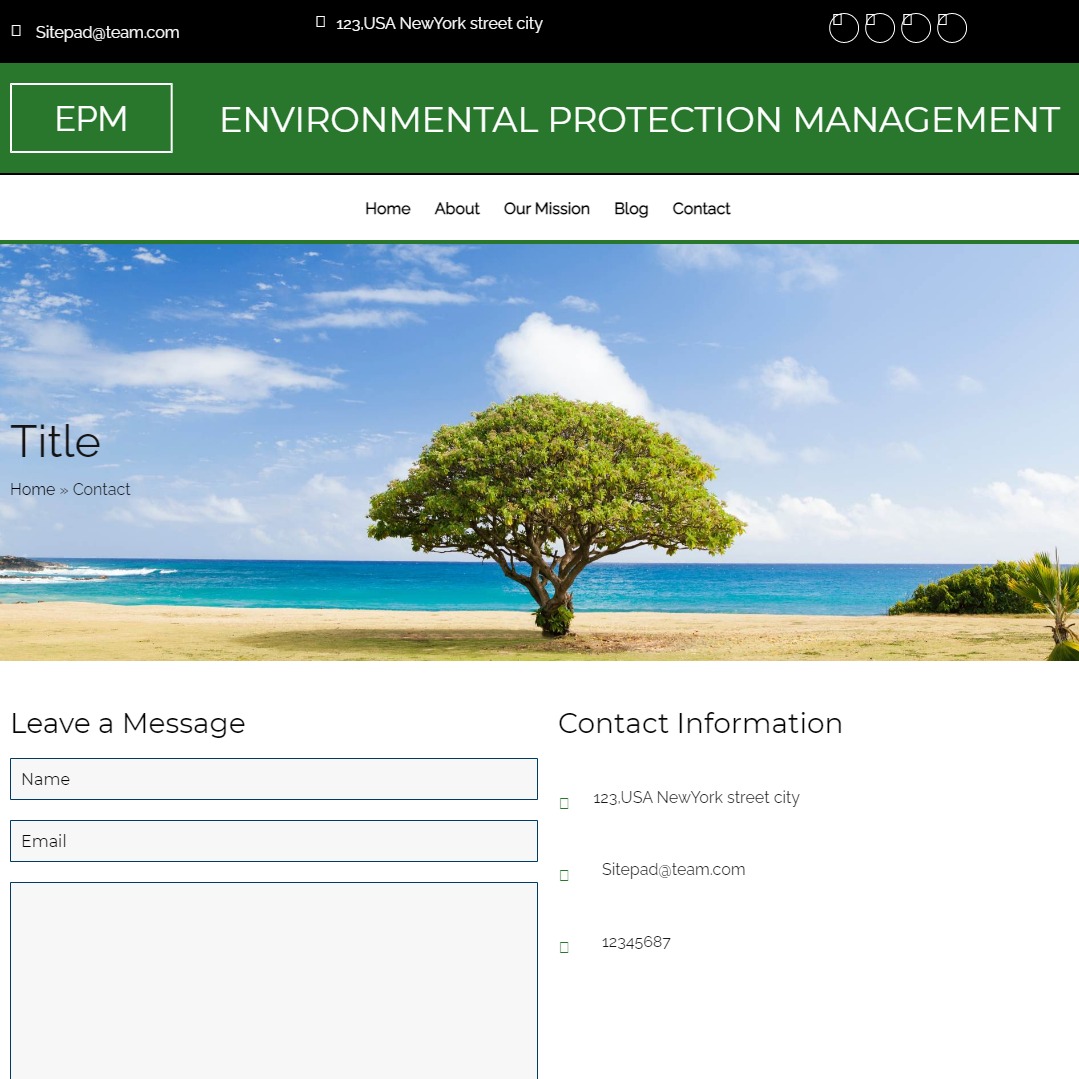Screen dimensions: 1079x1079
Task: Open the Blog menu item
Action: pyautogui.click(x=631, y=209)
